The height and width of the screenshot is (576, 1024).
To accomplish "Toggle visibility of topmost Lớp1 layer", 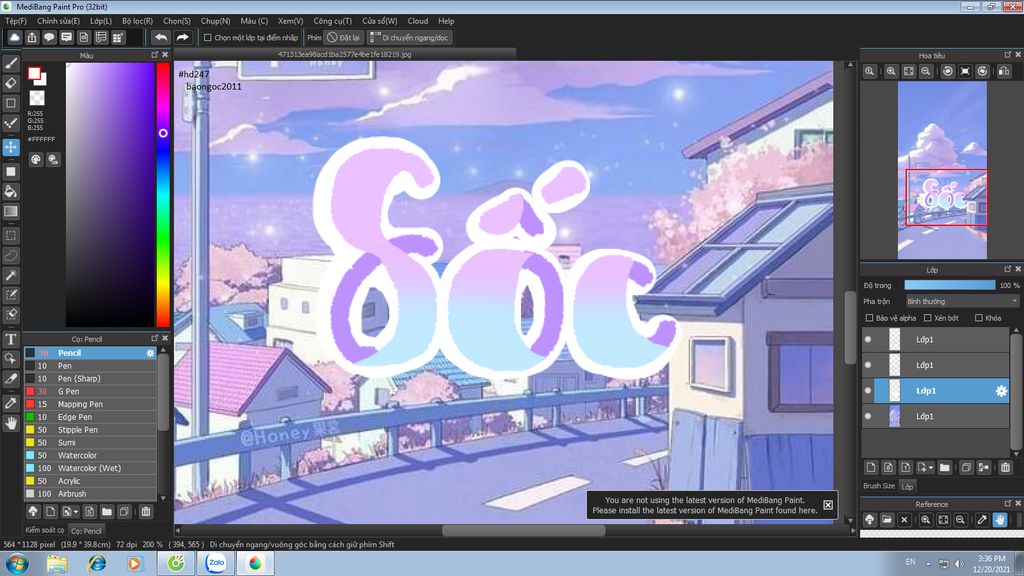I will [868, 340].
